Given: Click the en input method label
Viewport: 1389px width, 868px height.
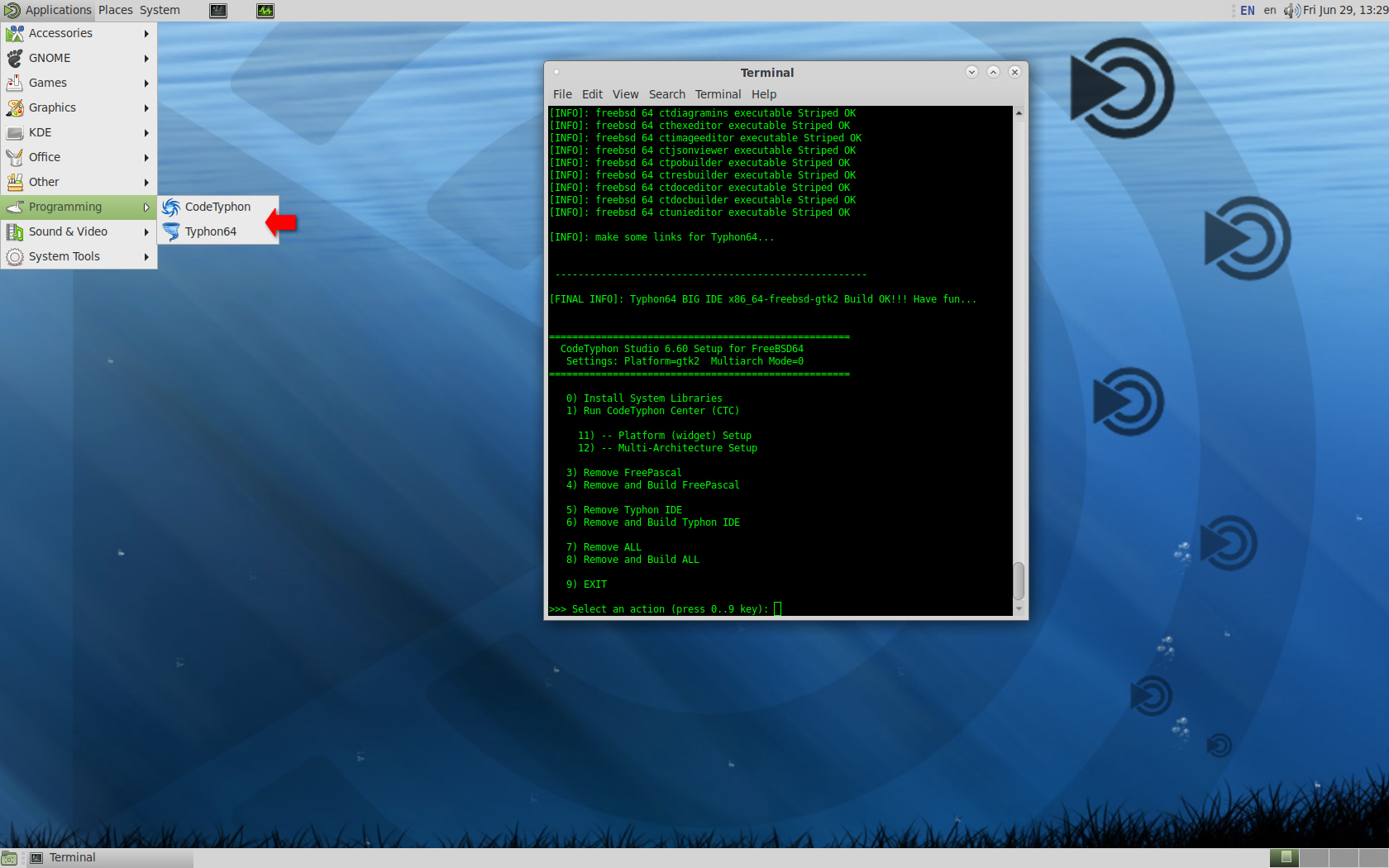Looking at the screenshot, I should 1270,11.
